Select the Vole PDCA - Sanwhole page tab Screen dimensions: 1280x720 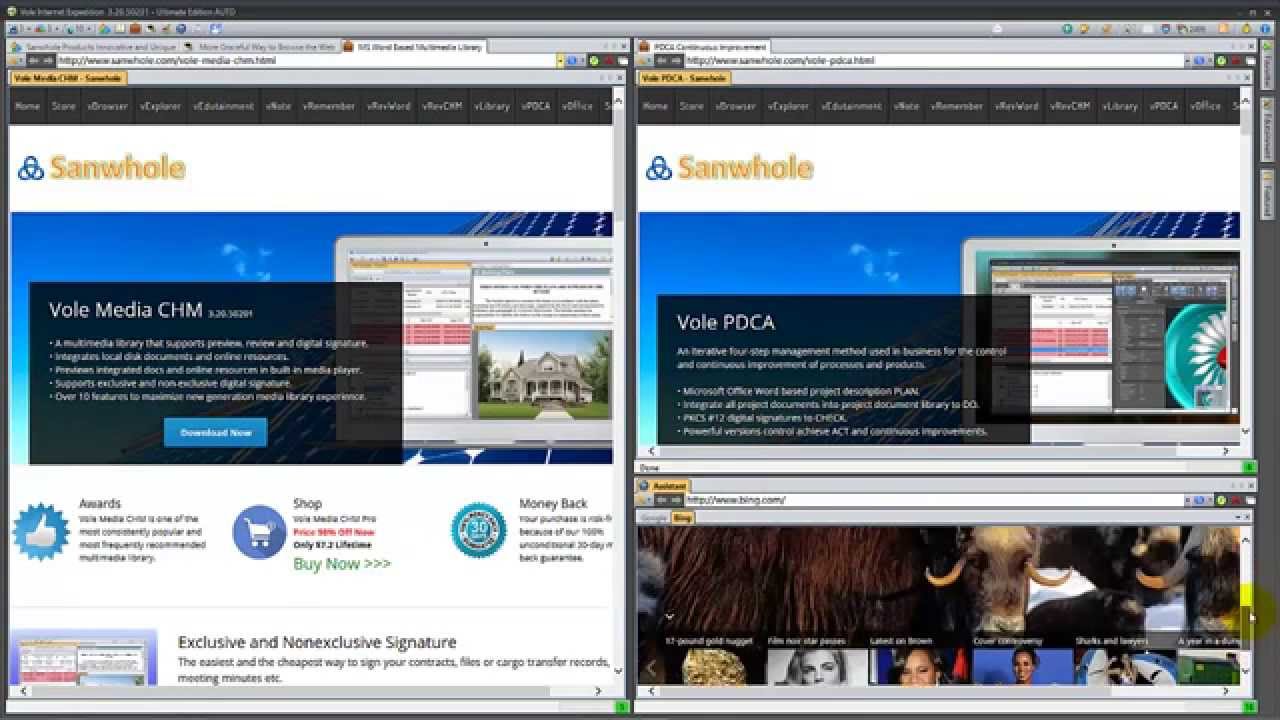tap(684, 77)
